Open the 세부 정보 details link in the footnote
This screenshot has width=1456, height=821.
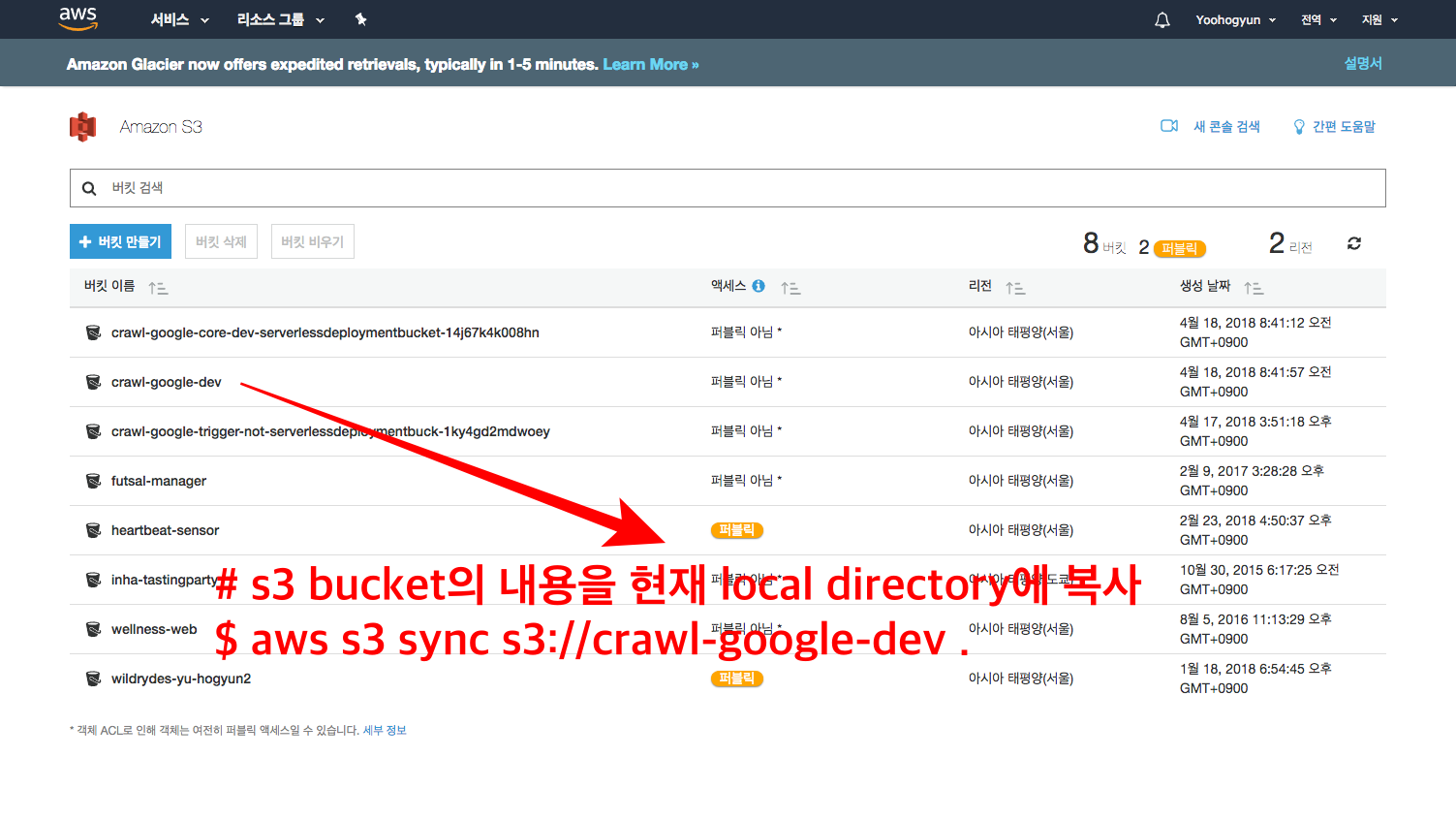385,730
